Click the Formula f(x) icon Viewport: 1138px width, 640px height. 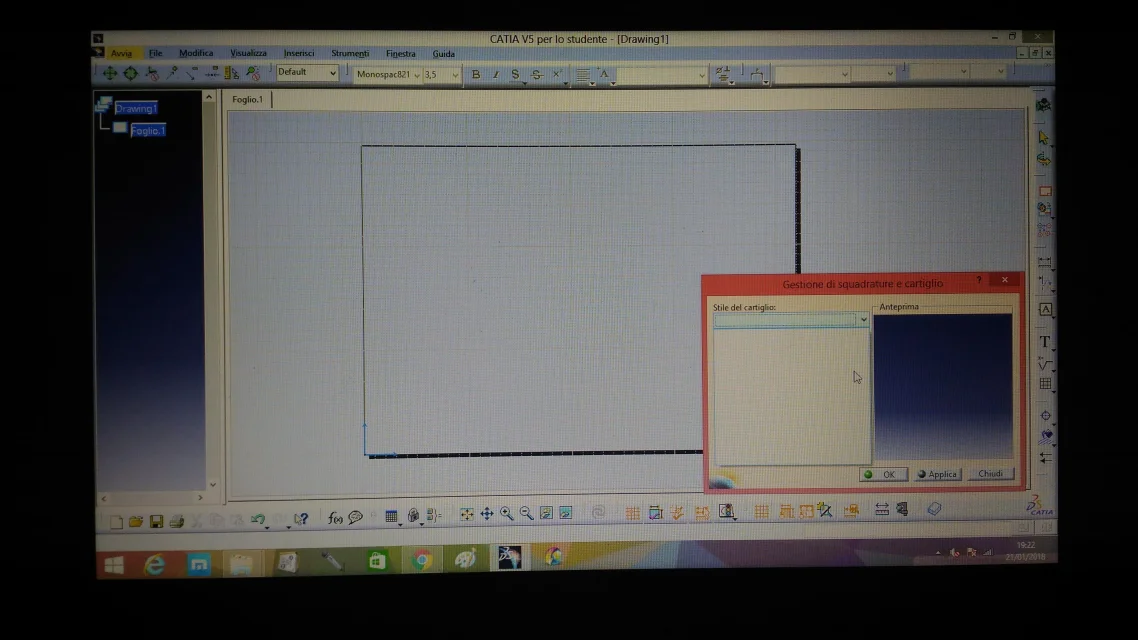pos(335,517)
